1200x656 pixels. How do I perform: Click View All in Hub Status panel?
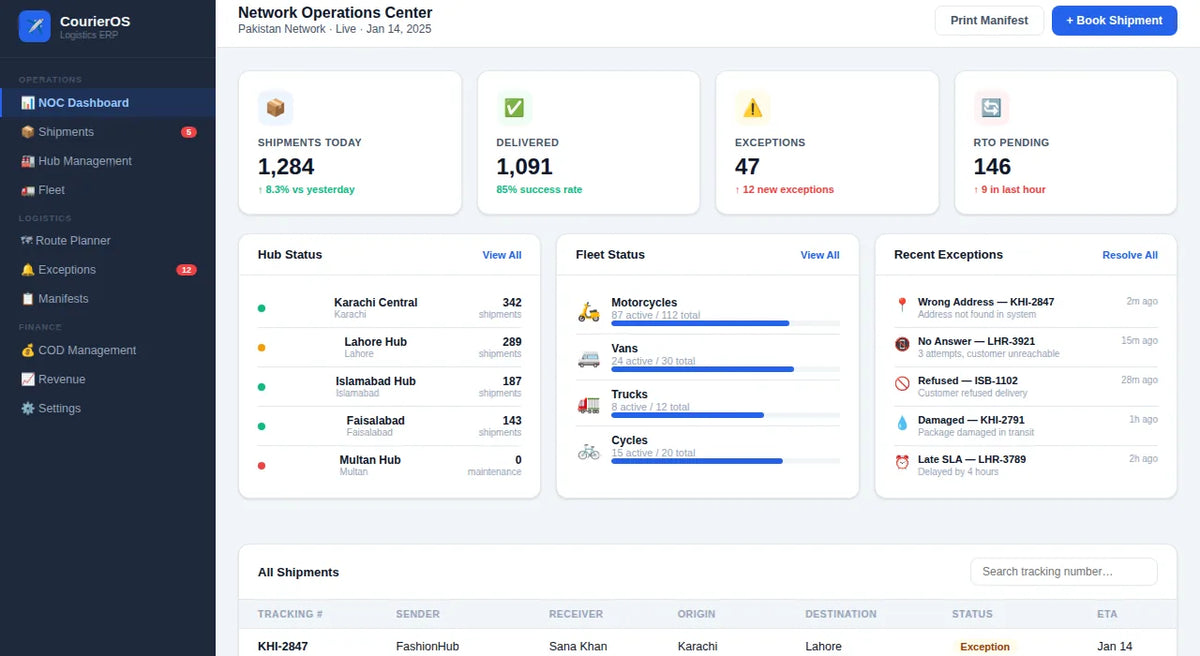pyautogui.click(x=502, y=255)
